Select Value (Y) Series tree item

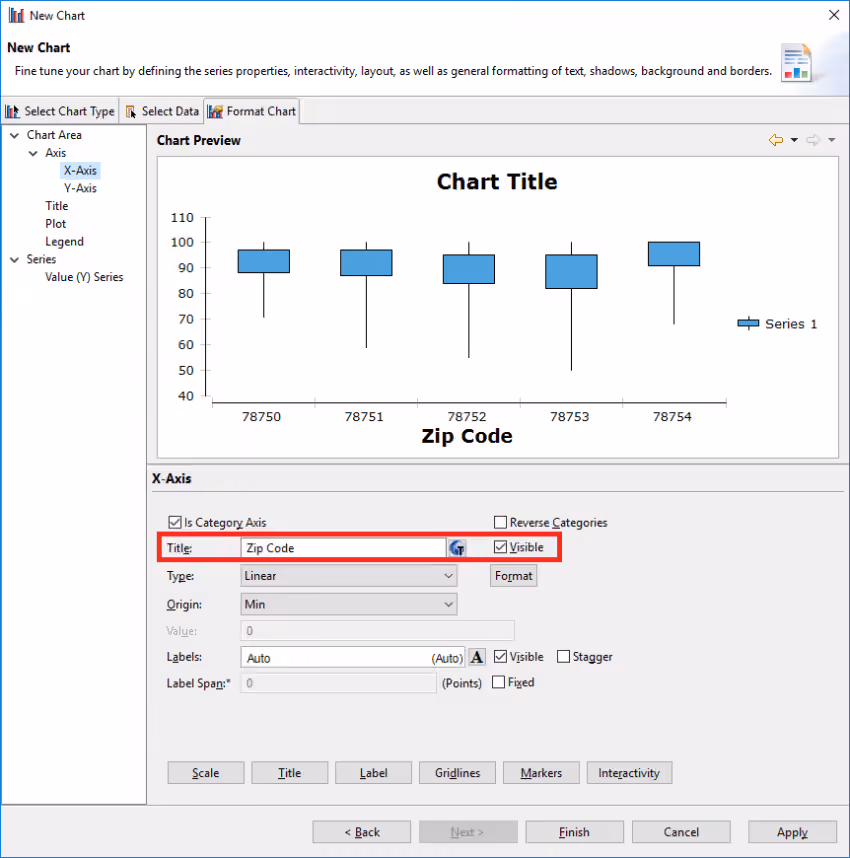click(x=84, y=277)
